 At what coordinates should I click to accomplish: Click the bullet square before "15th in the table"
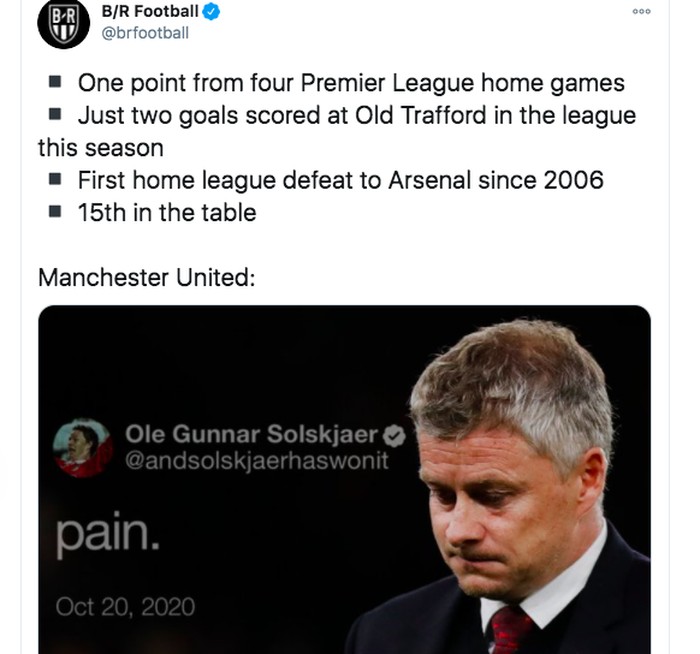click(x=57, y=212)
